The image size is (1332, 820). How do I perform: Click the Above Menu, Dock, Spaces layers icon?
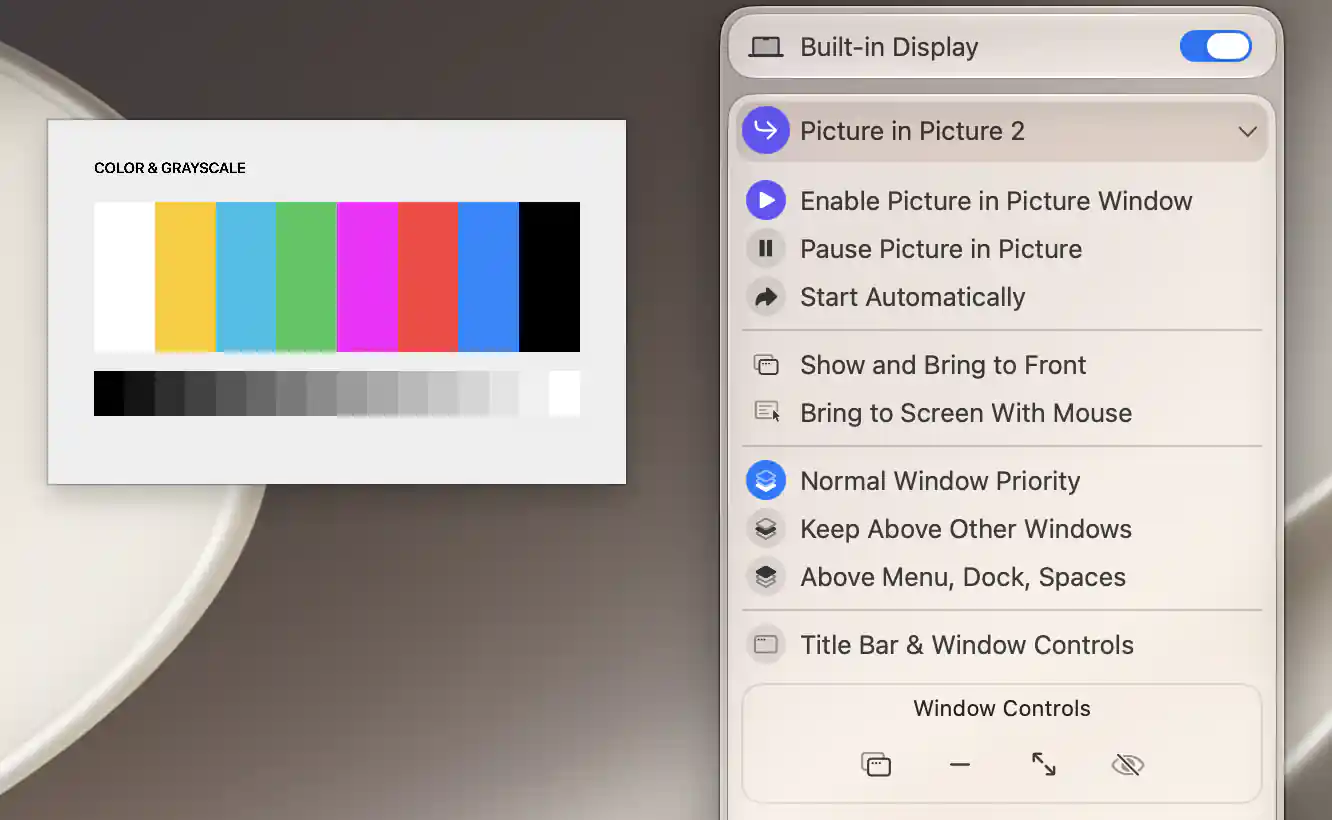tap(766, 577)
